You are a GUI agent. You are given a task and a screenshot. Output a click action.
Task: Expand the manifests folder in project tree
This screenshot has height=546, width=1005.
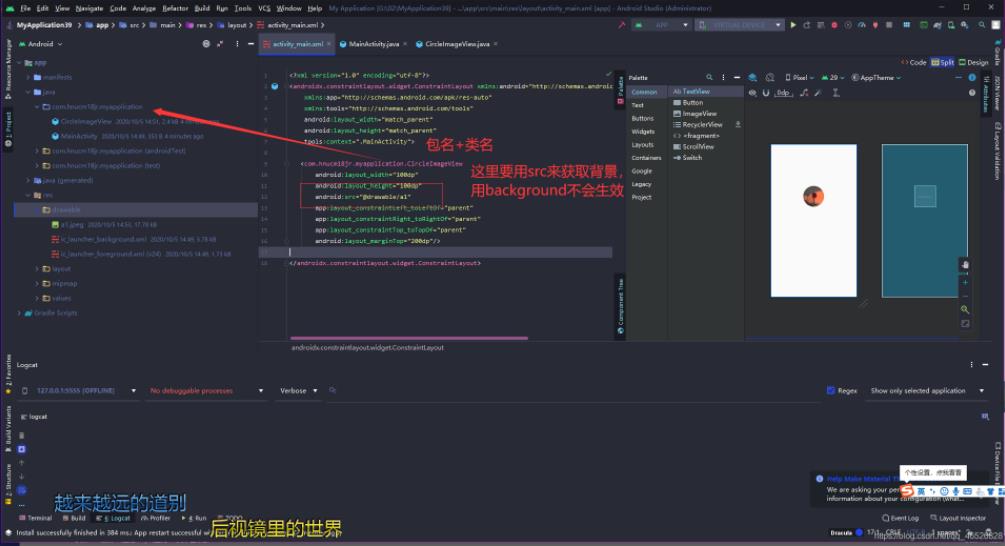29,77
